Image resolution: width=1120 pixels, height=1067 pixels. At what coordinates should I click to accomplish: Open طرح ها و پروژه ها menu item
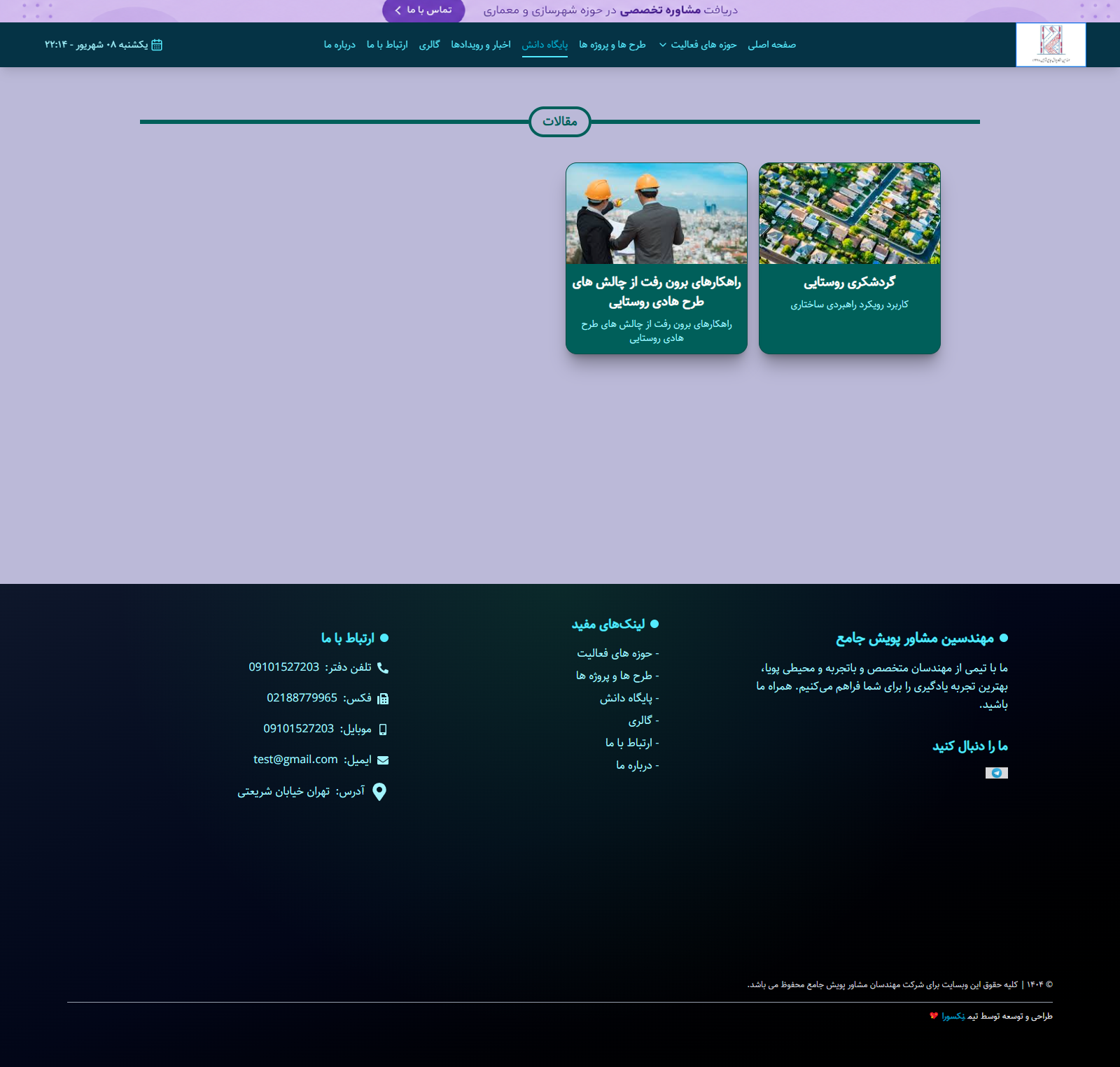(612, 45)
